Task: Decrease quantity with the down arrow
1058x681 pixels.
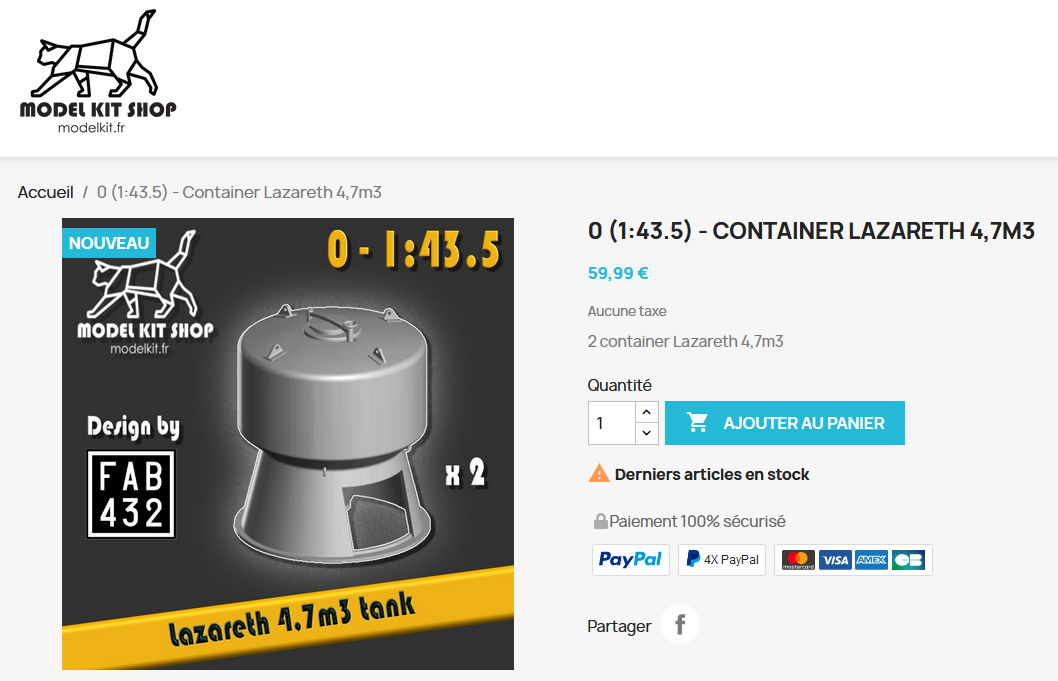Action: 646,433
